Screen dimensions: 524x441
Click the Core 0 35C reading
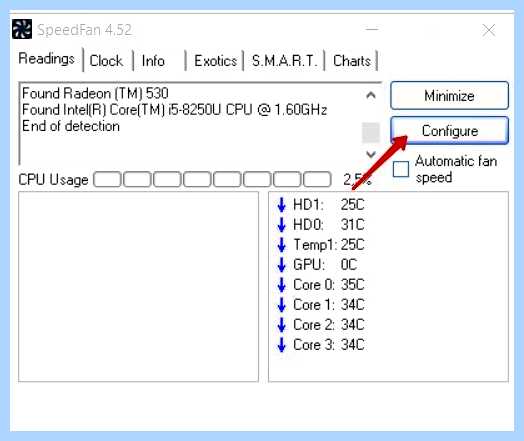click(x=329, y=285)
